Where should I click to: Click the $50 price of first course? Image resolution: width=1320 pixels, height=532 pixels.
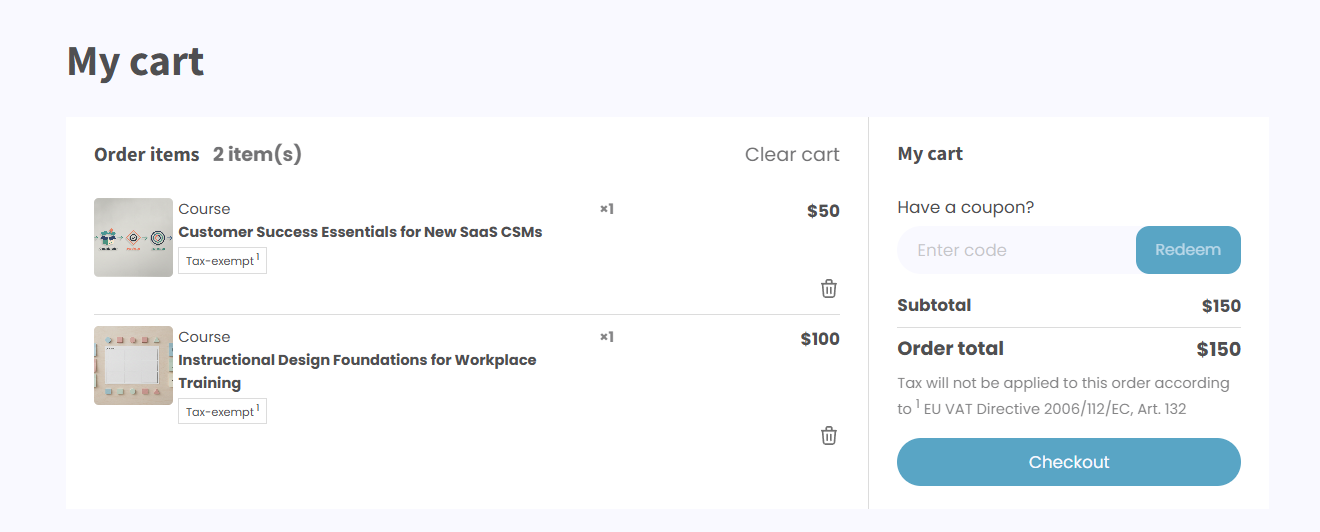[x=823, y=211]
